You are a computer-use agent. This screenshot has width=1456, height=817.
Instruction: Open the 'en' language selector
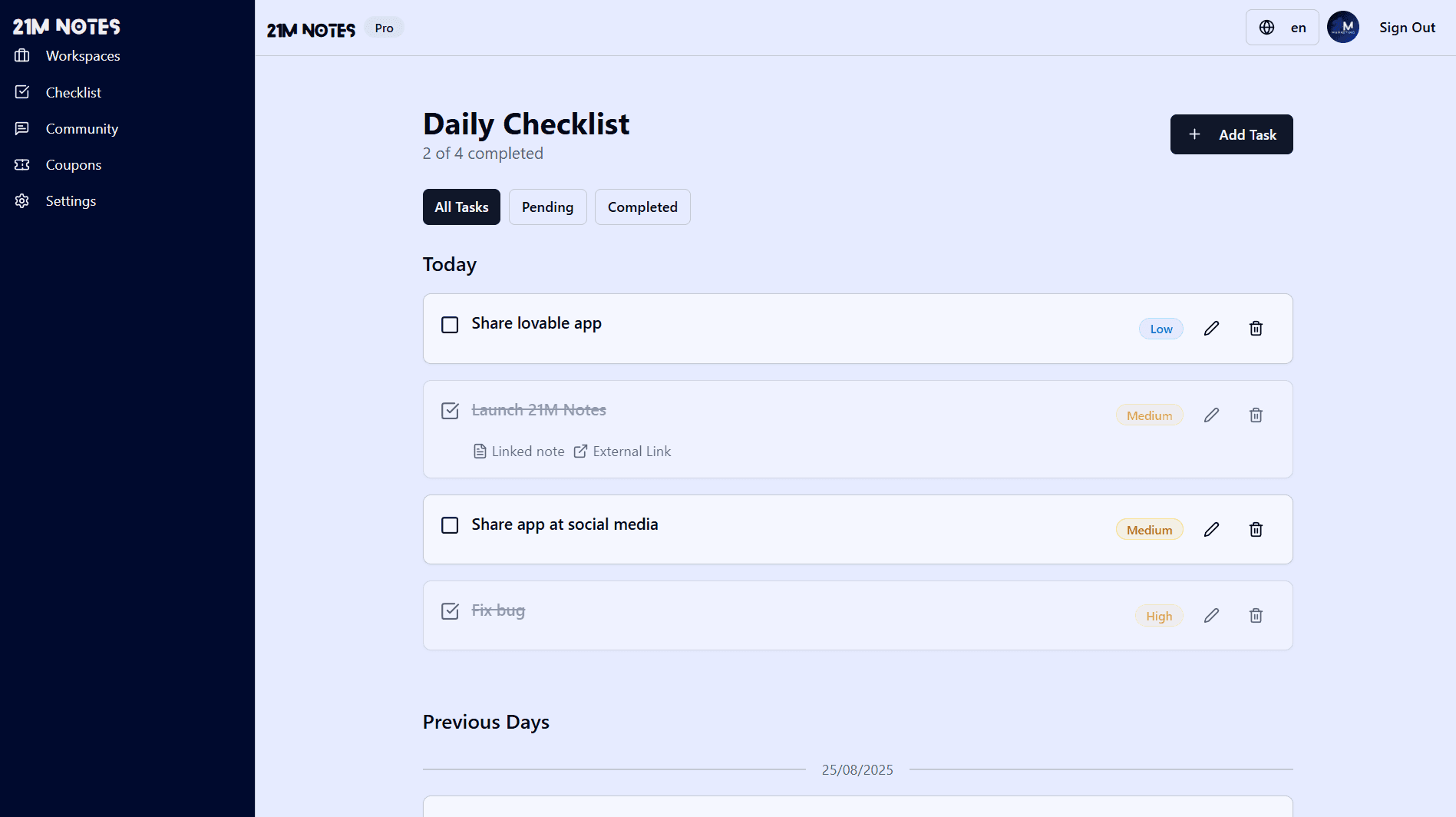(1282, 28)
